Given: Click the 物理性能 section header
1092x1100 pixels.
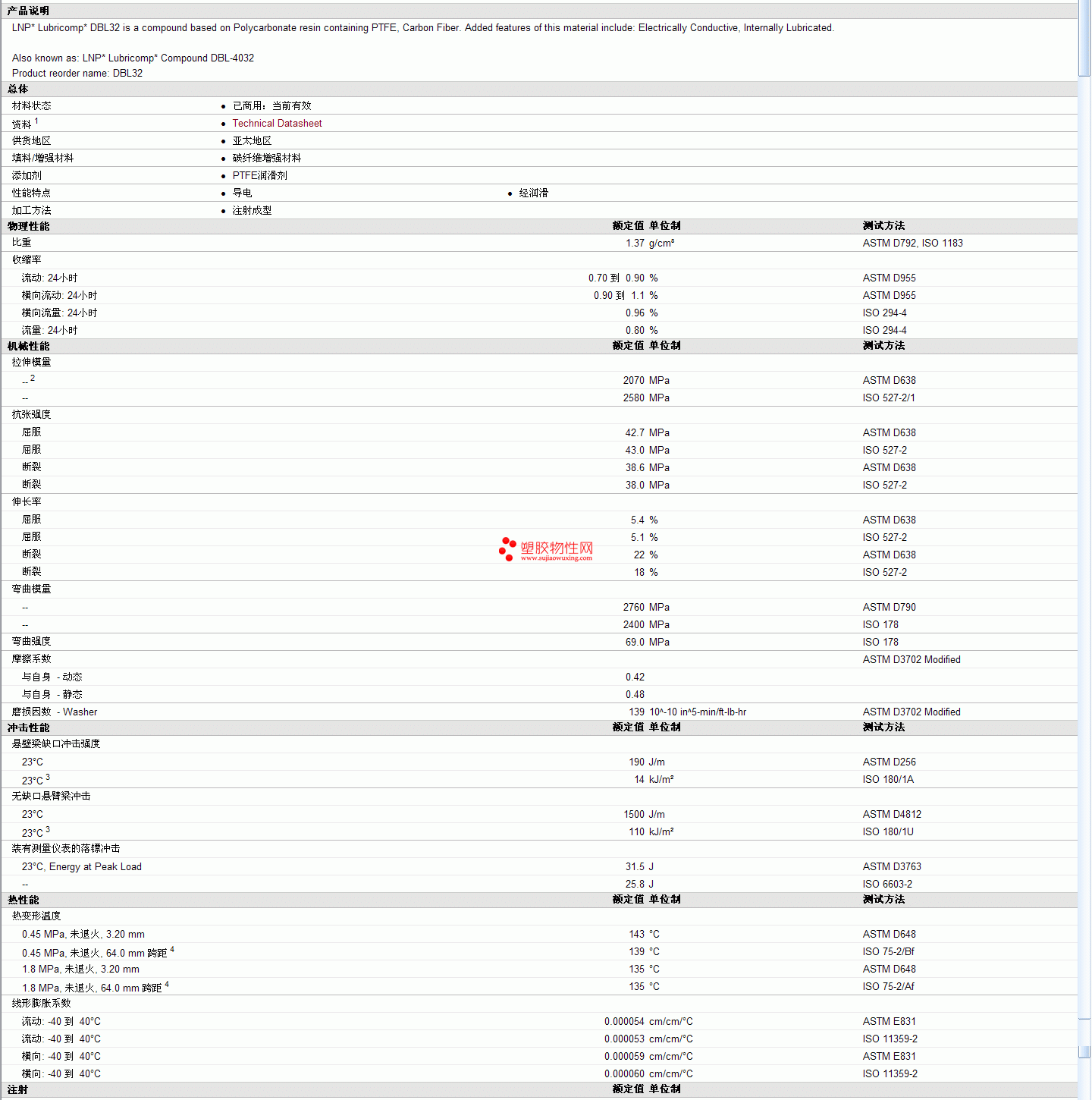Looking at the screenshot, I should [28, 226].
